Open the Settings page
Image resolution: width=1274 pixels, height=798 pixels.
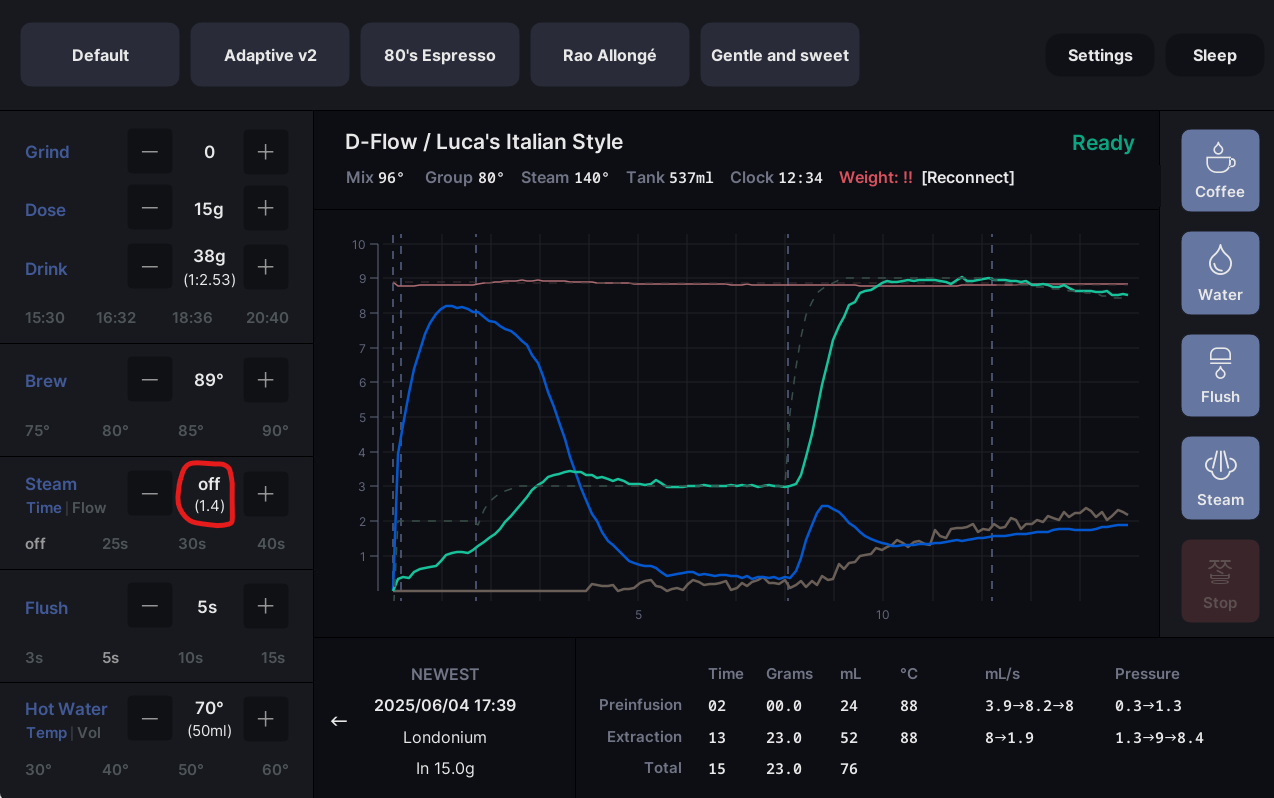point(1100,55)
